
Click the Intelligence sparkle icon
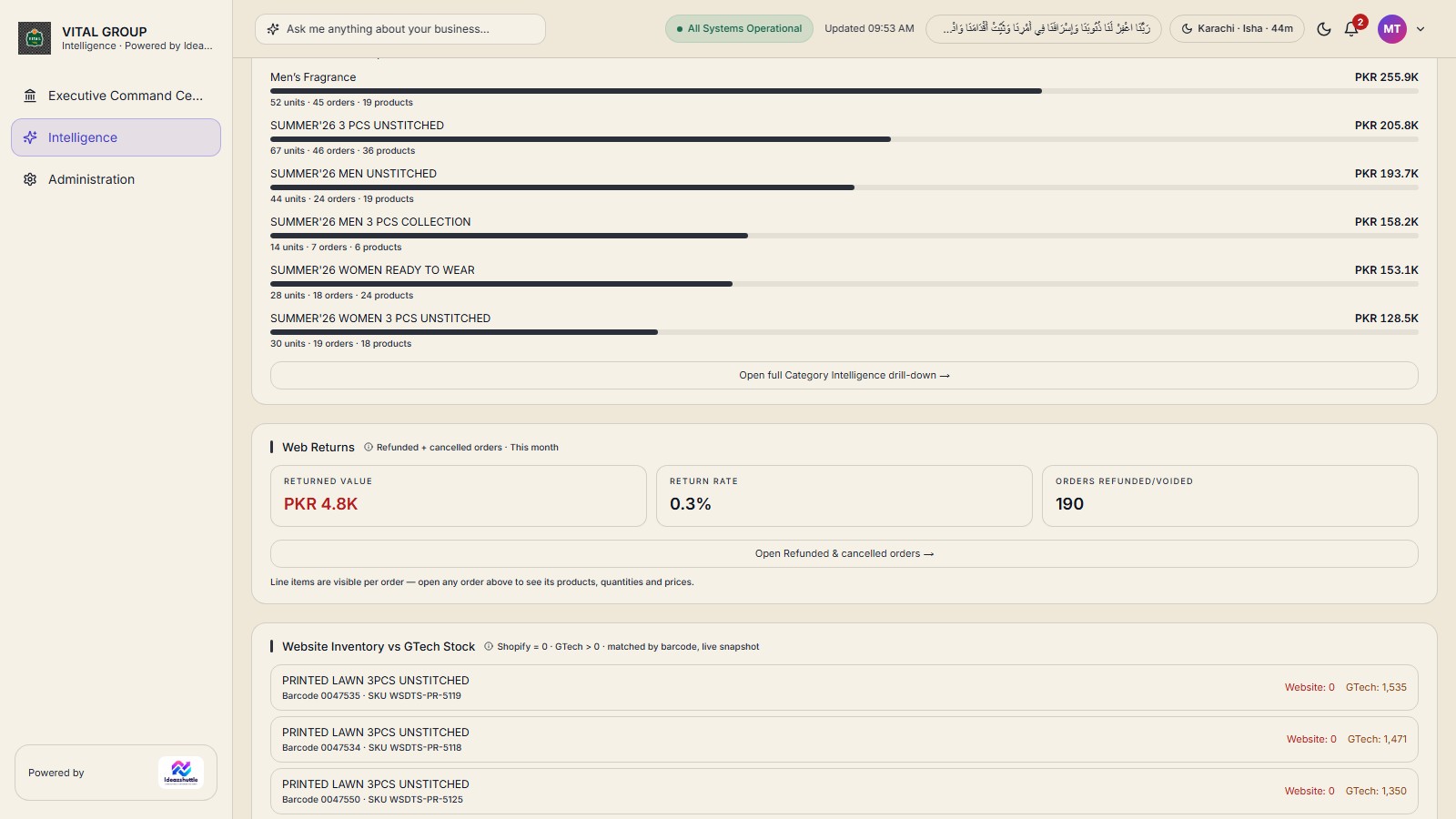pos(30,137)
